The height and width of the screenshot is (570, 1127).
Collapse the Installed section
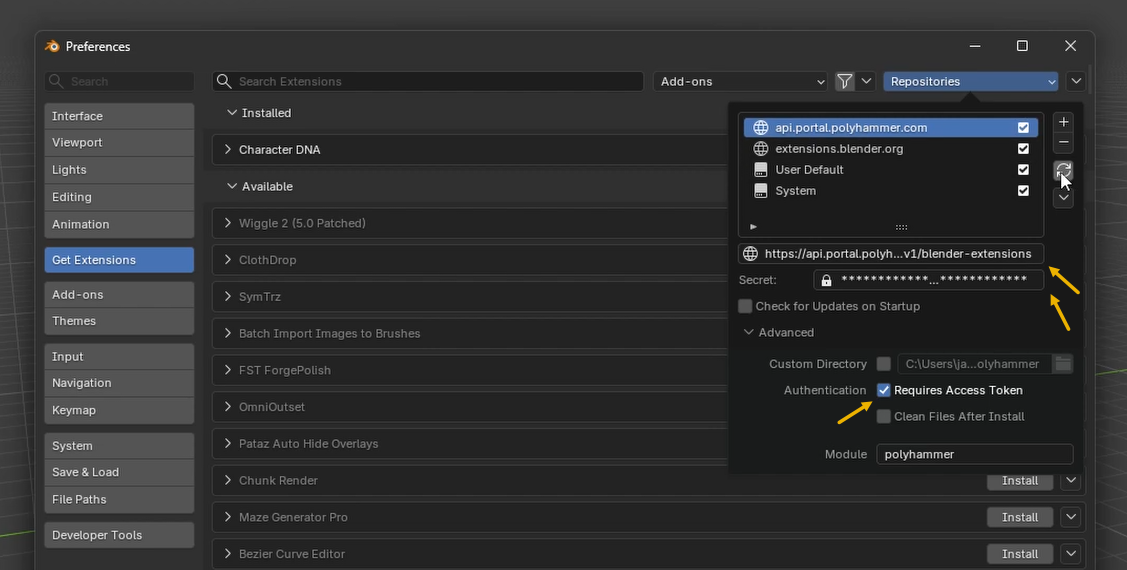point(231,113)
